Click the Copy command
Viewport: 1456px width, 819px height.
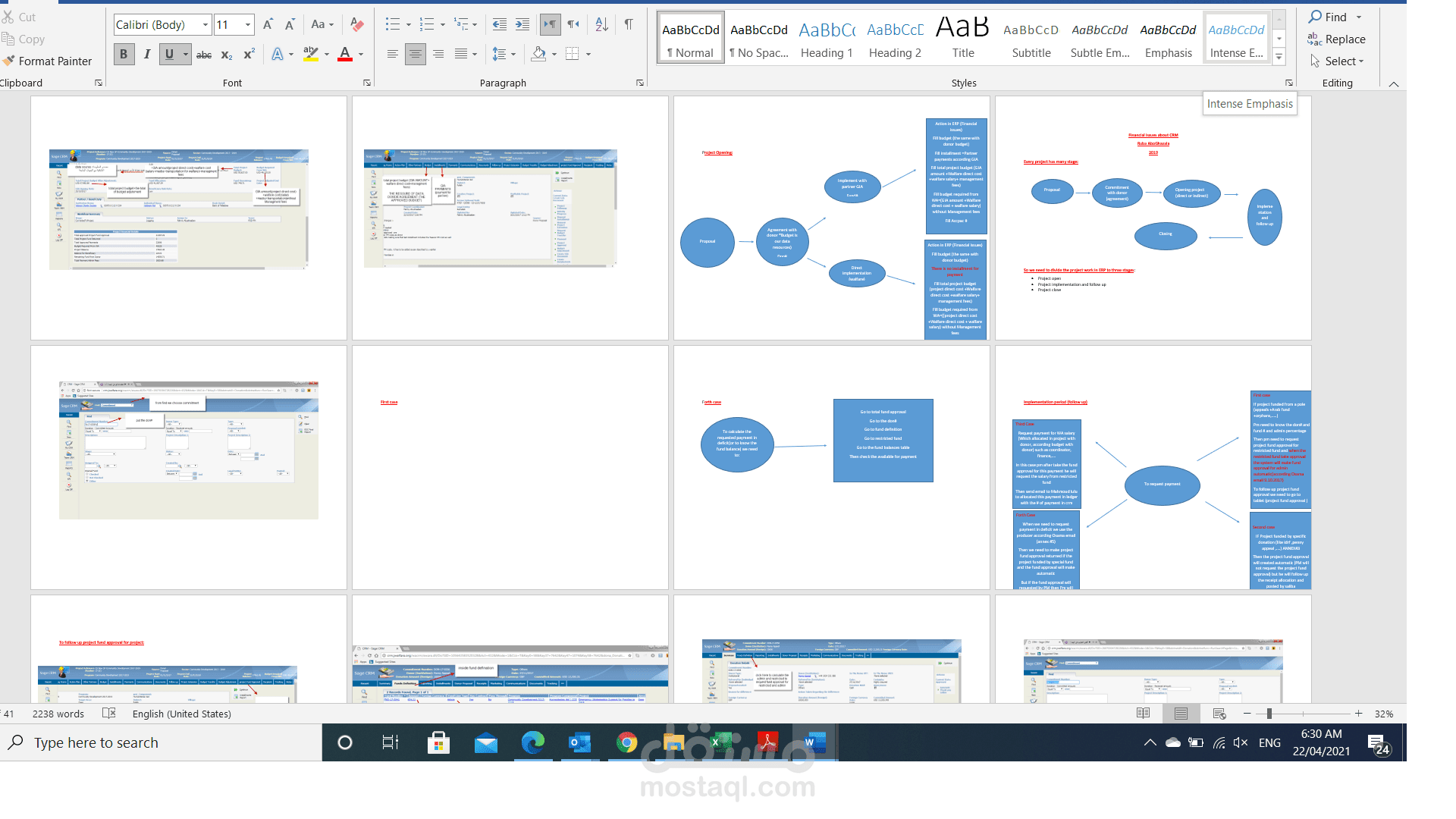[x=24, y=39]
